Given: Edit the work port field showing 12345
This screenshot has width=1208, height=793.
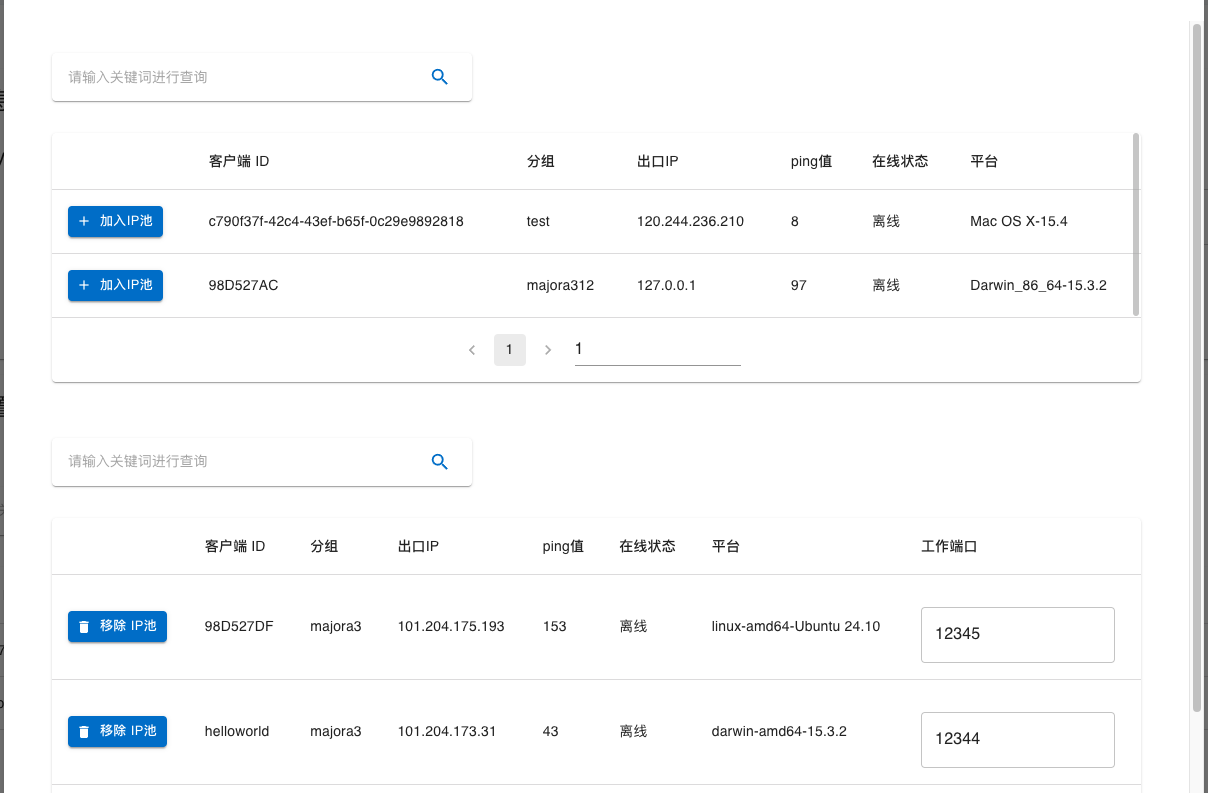Looking at the screenshot, I should (1016, 634).
